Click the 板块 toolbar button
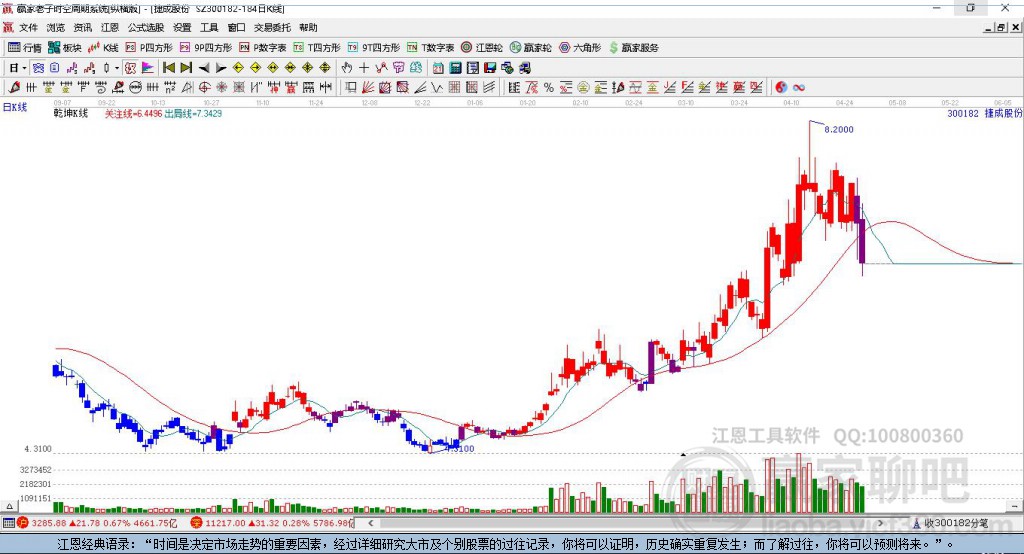Screen dimensions: 1024x554 (64, 48)
